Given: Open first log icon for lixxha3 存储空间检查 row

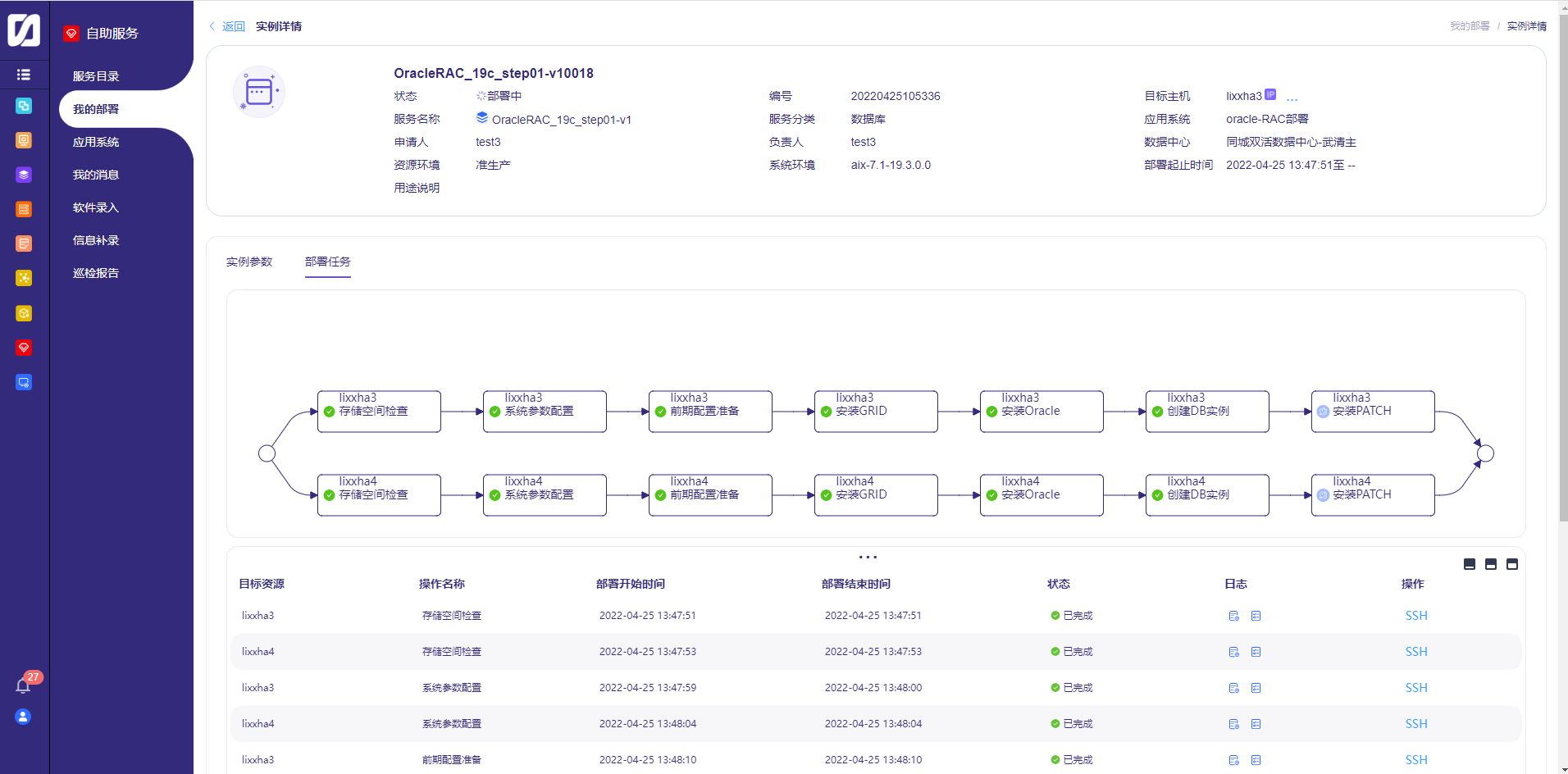Looking at the screenshot, I should click(x=1233, y=616).
